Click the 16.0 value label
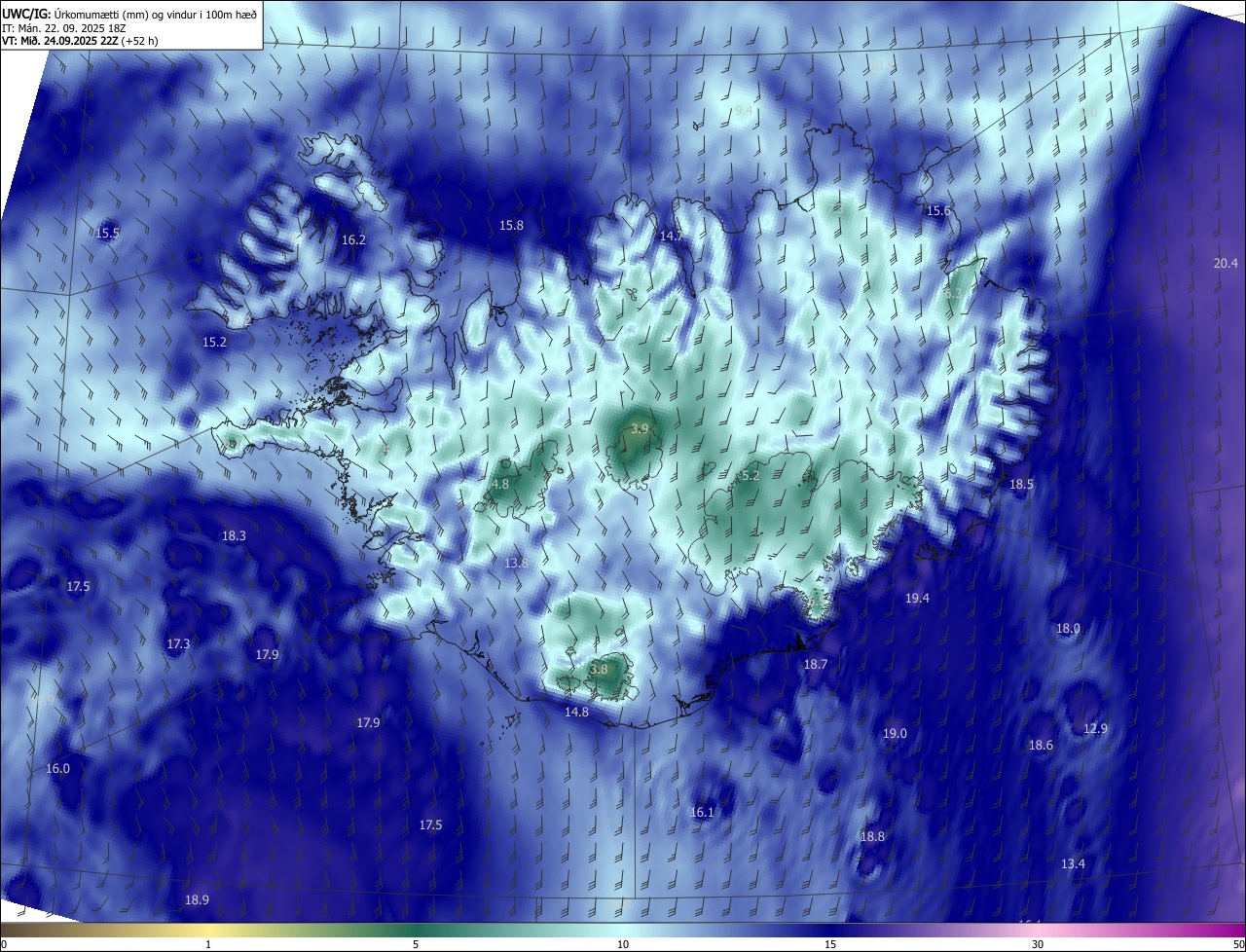The height and width of the screenshot is (952, 1246). click(x=57, y=769)
